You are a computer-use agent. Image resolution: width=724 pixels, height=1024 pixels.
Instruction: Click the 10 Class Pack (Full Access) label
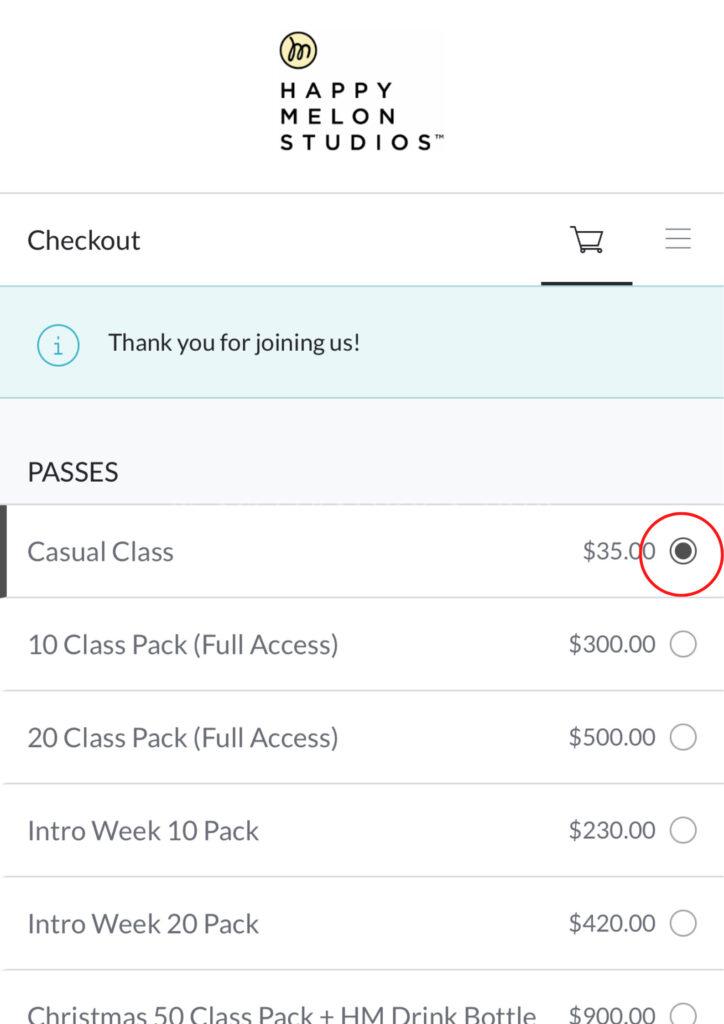pos(183,645)
